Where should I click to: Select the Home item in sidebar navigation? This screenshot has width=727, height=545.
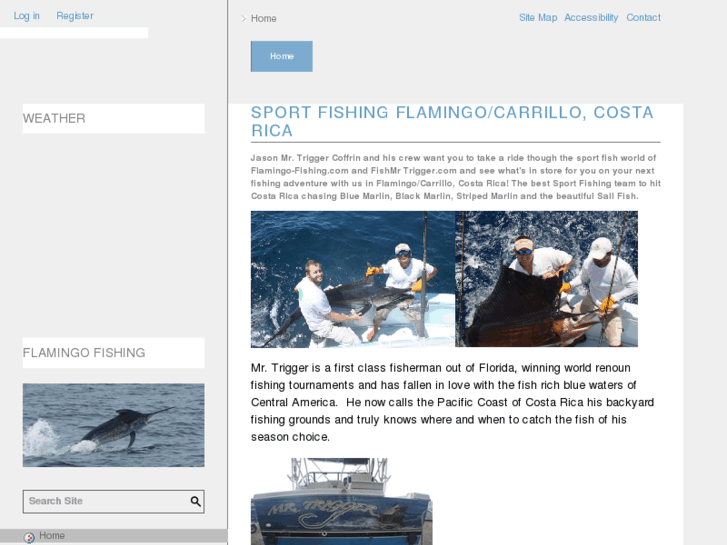pyautogui.click(x=114, y=536)
